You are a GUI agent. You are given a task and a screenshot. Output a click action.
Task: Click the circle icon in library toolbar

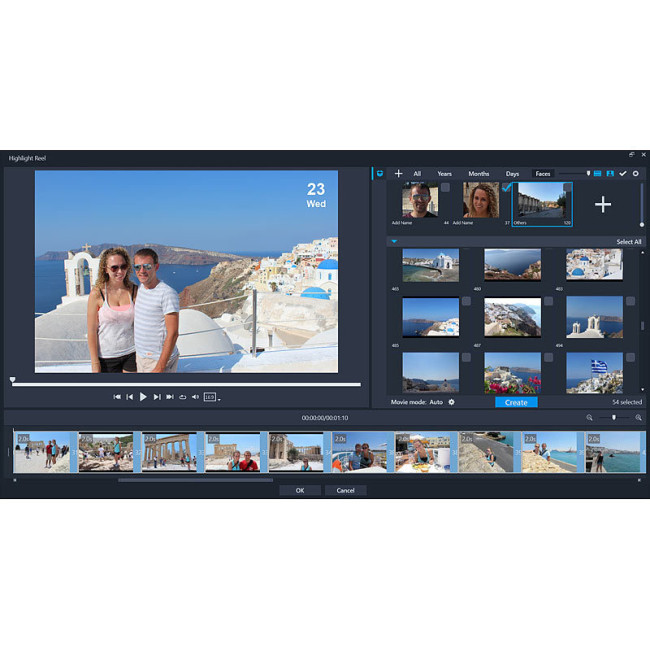pyautogui.click(x=635, y=173)
